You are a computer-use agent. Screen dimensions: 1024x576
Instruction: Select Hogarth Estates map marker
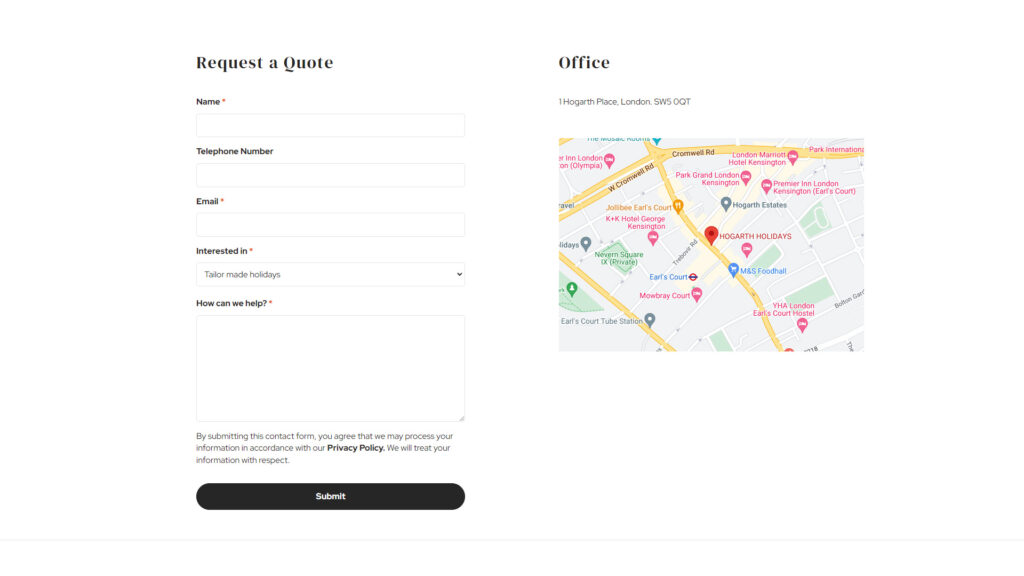[x=726, y=204]
